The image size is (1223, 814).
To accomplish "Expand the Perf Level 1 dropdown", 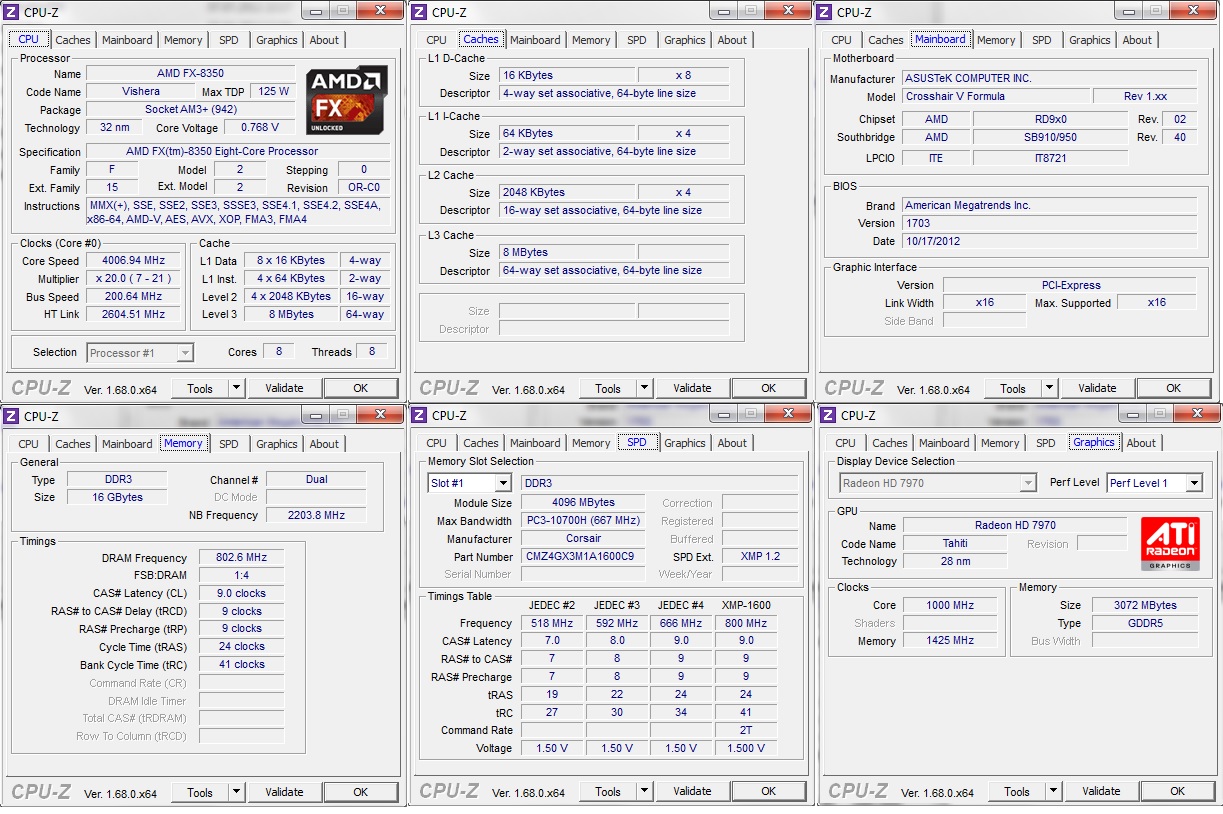I will coord(1194,483).
